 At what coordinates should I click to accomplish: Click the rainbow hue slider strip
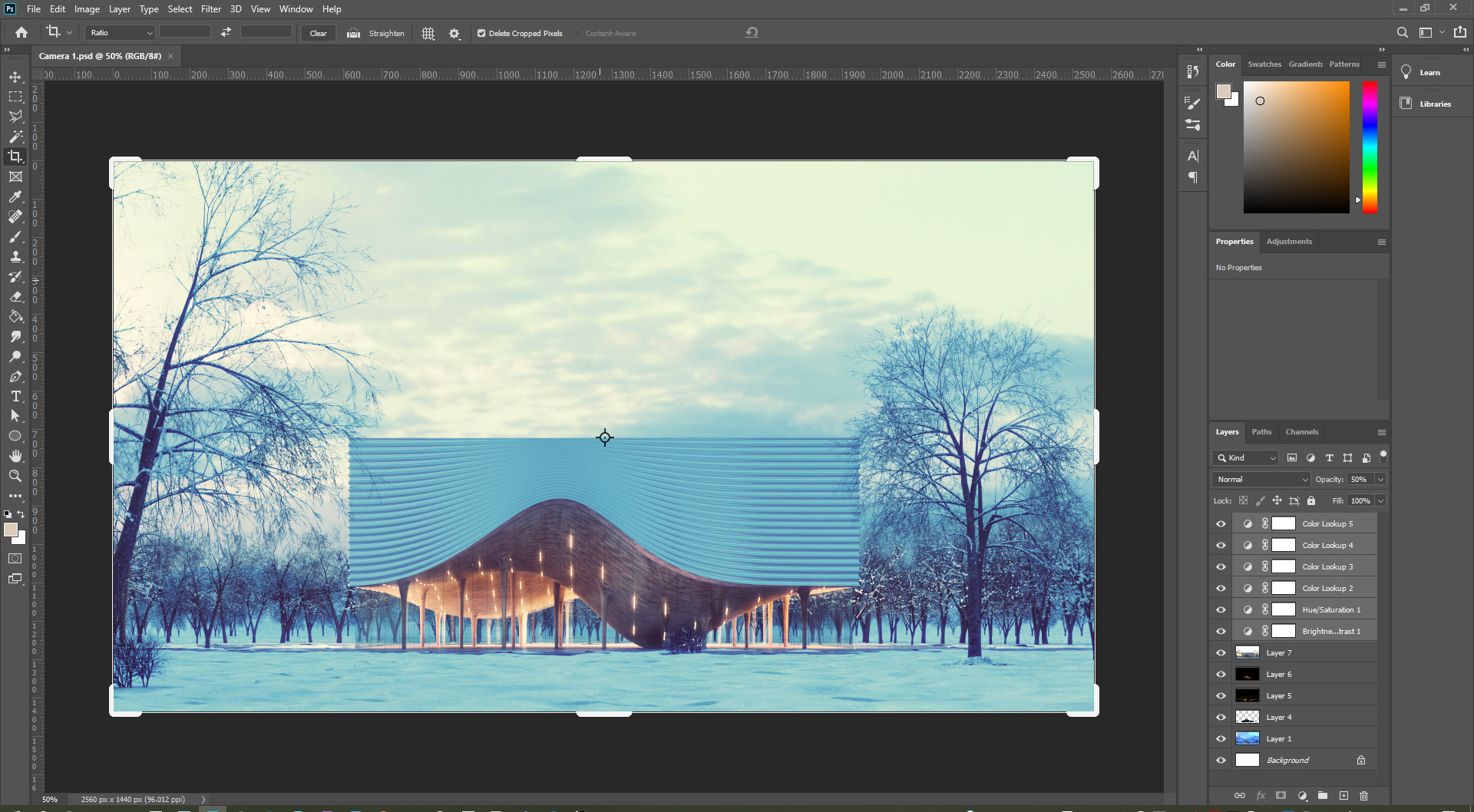click(1370, 146)
